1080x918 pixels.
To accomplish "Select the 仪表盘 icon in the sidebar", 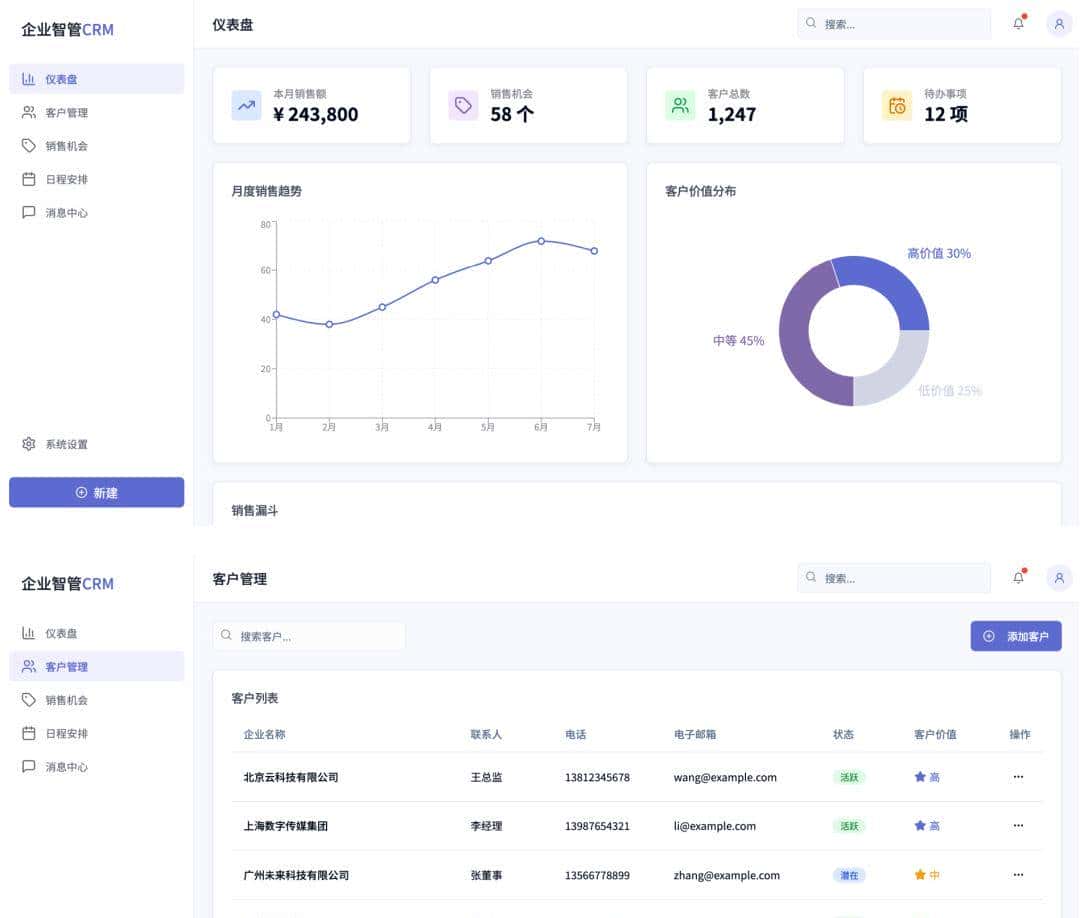I will click(30, 78).
